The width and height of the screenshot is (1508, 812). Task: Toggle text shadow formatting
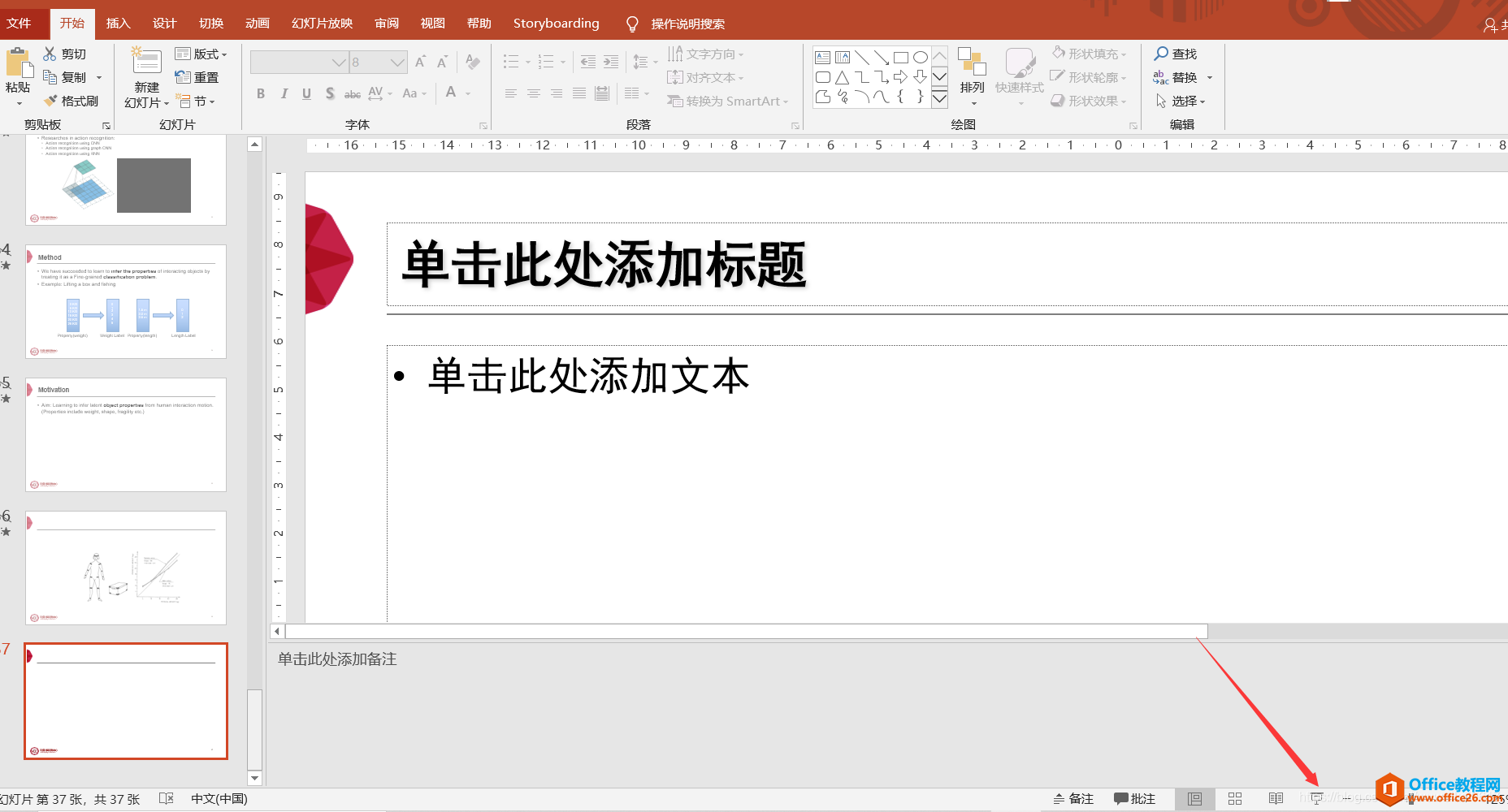click(329, 93)
